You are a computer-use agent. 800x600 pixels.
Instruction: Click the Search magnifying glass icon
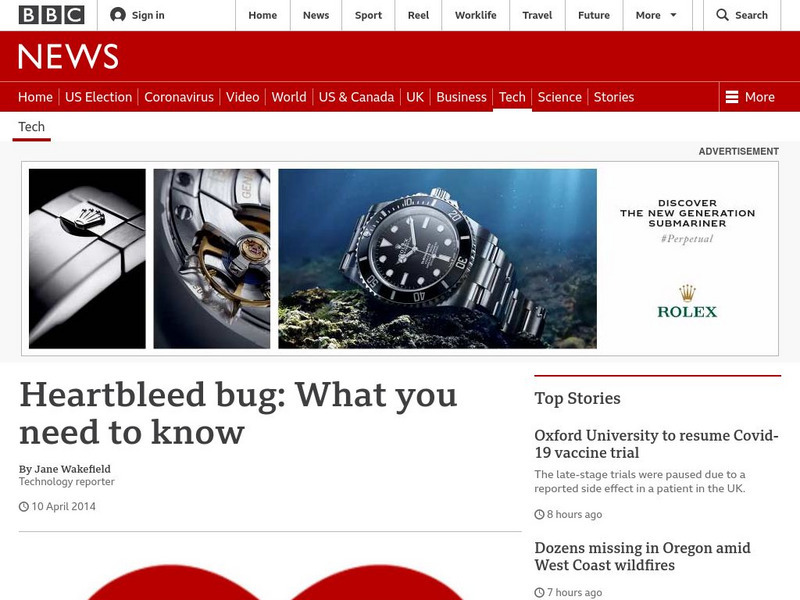[x=722, y=15]
